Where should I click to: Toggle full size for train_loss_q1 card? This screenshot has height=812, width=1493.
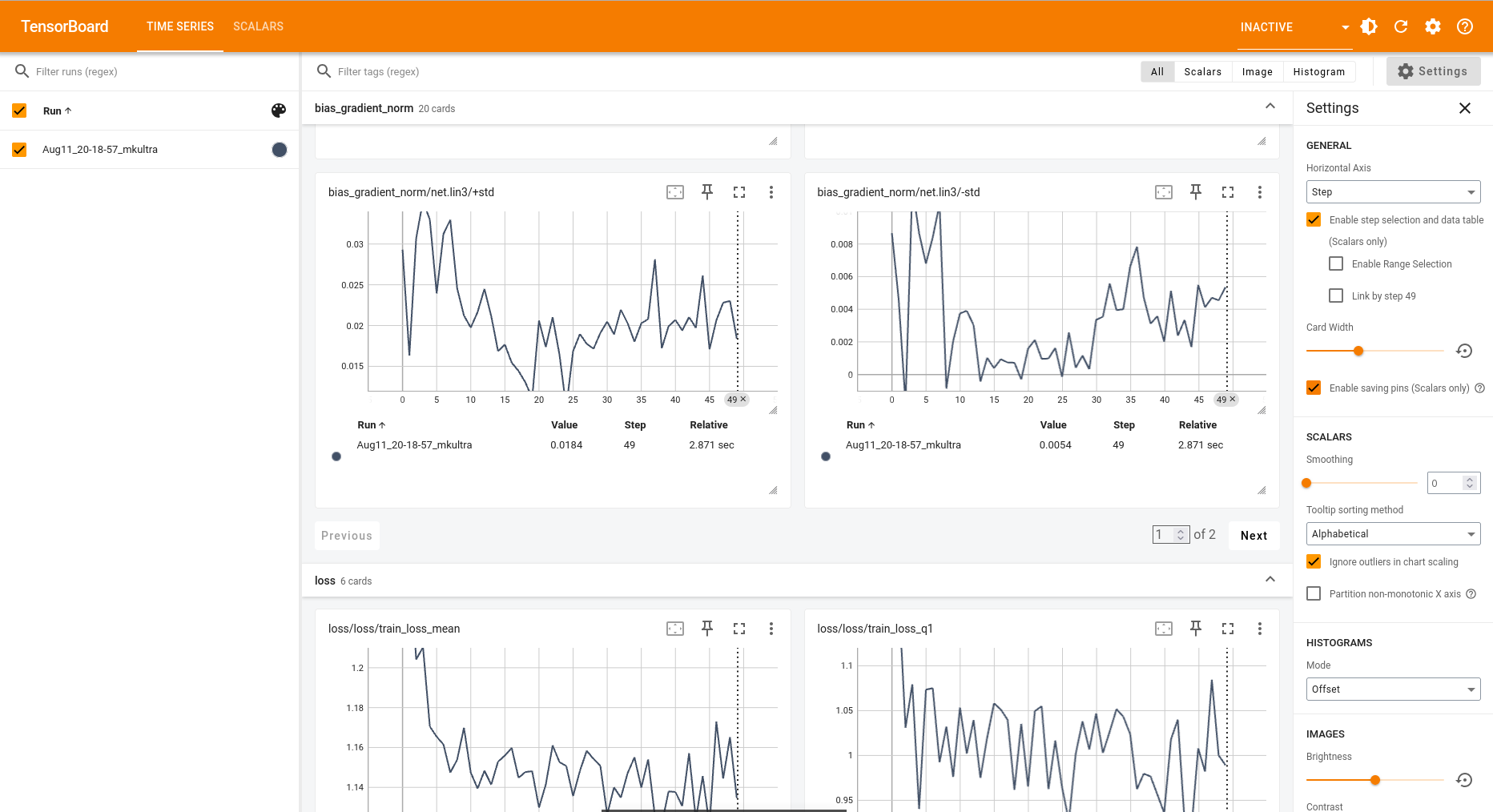click(x=1228, y=629)
